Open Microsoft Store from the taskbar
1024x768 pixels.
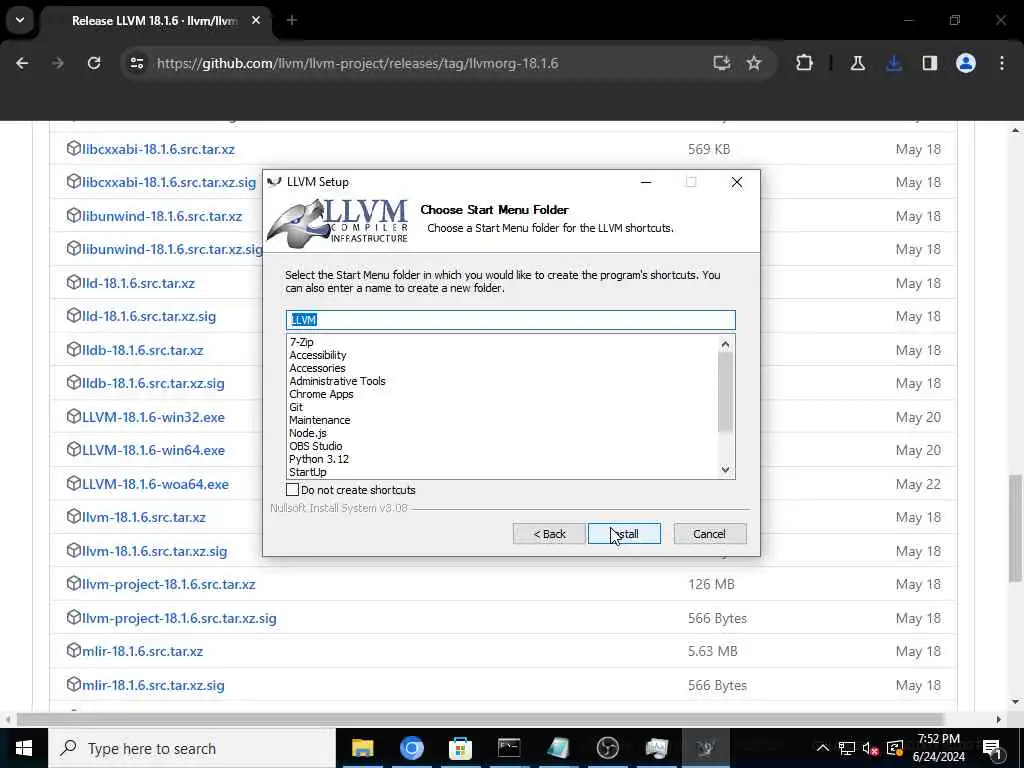pos(460,748)
